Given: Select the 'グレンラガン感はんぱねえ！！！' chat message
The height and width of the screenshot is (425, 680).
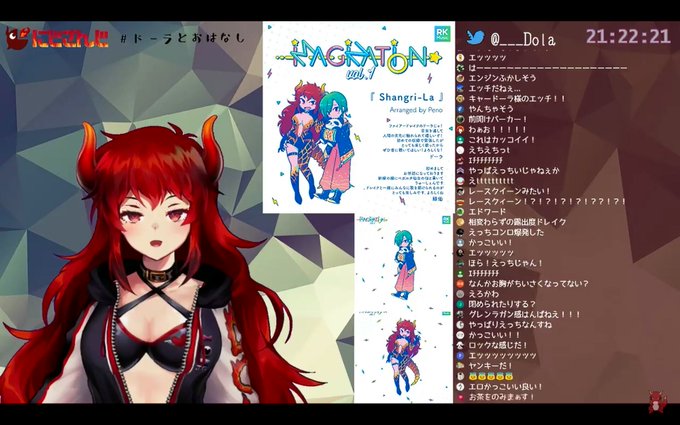Looking at the screenshot, I should point(524,314).
